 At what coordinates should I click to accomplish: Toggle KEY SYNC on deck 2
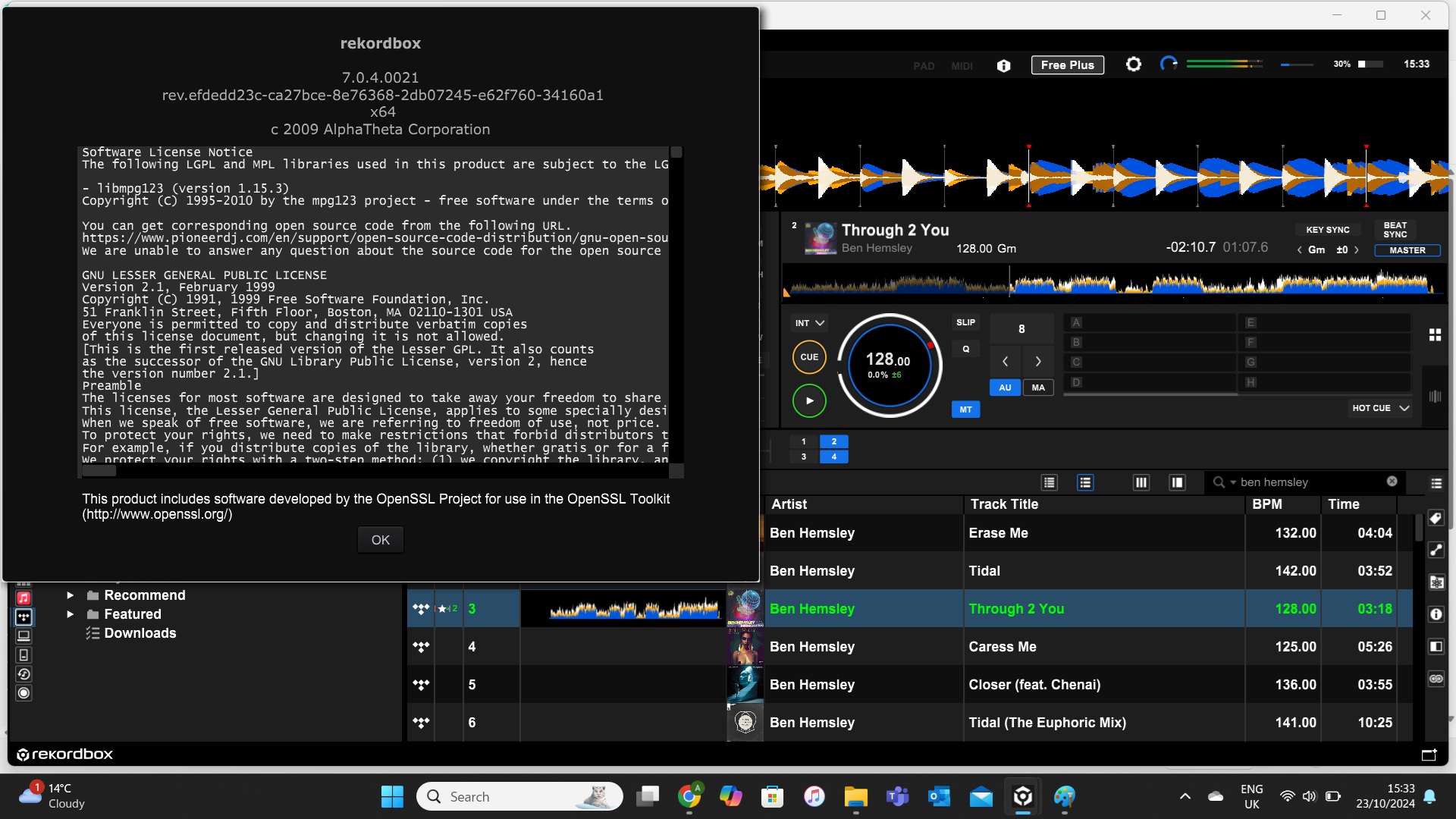(x=1327, y=230)
